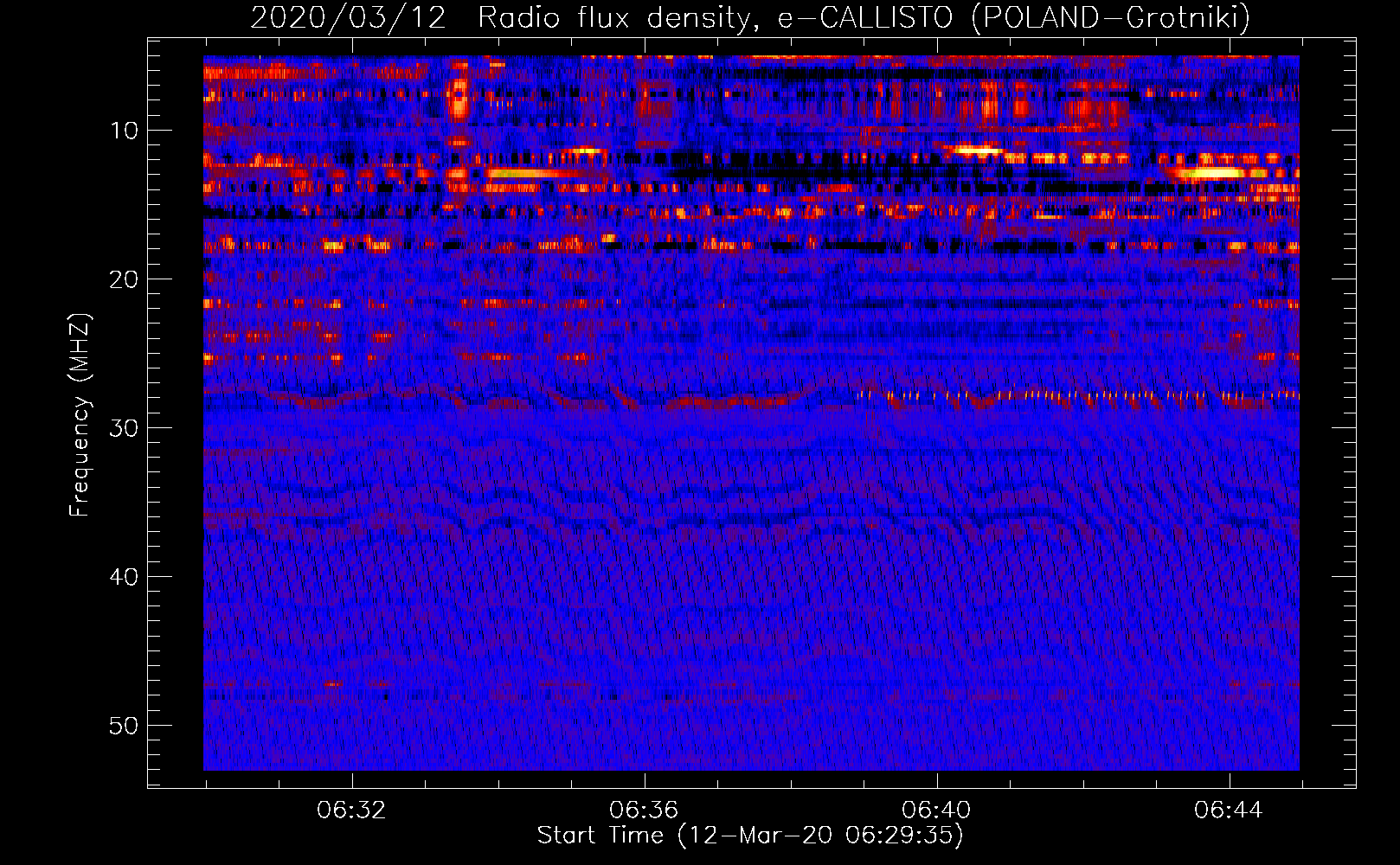Click the bright yellow burst near 13 MHz at 06:44
Screen dimensions: 1400x865
[x=1211, y=173]
